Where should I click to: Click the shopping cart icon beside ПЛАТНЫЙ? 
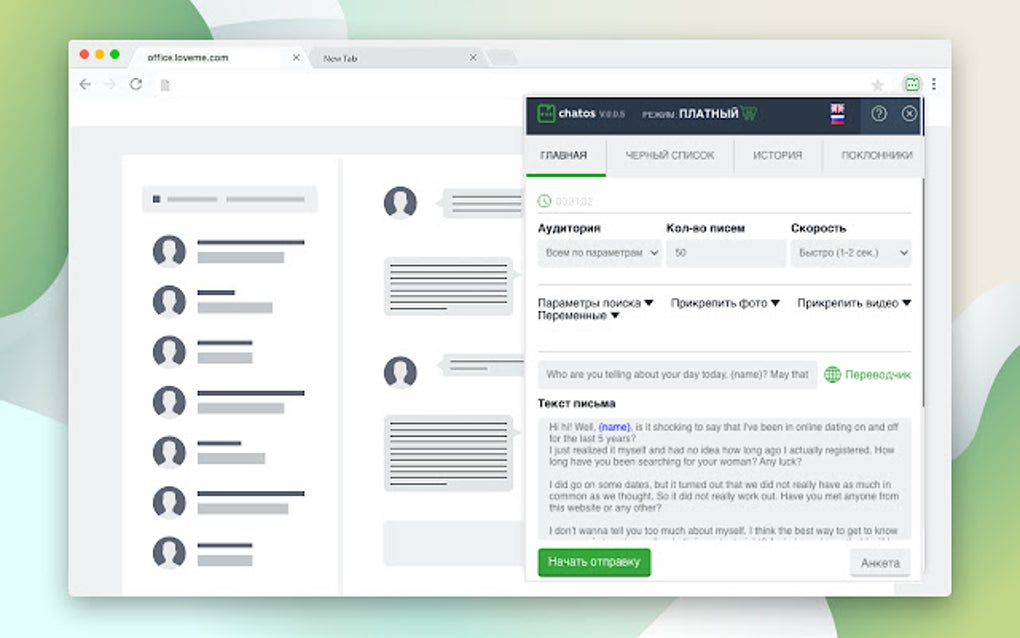(750, 112)
